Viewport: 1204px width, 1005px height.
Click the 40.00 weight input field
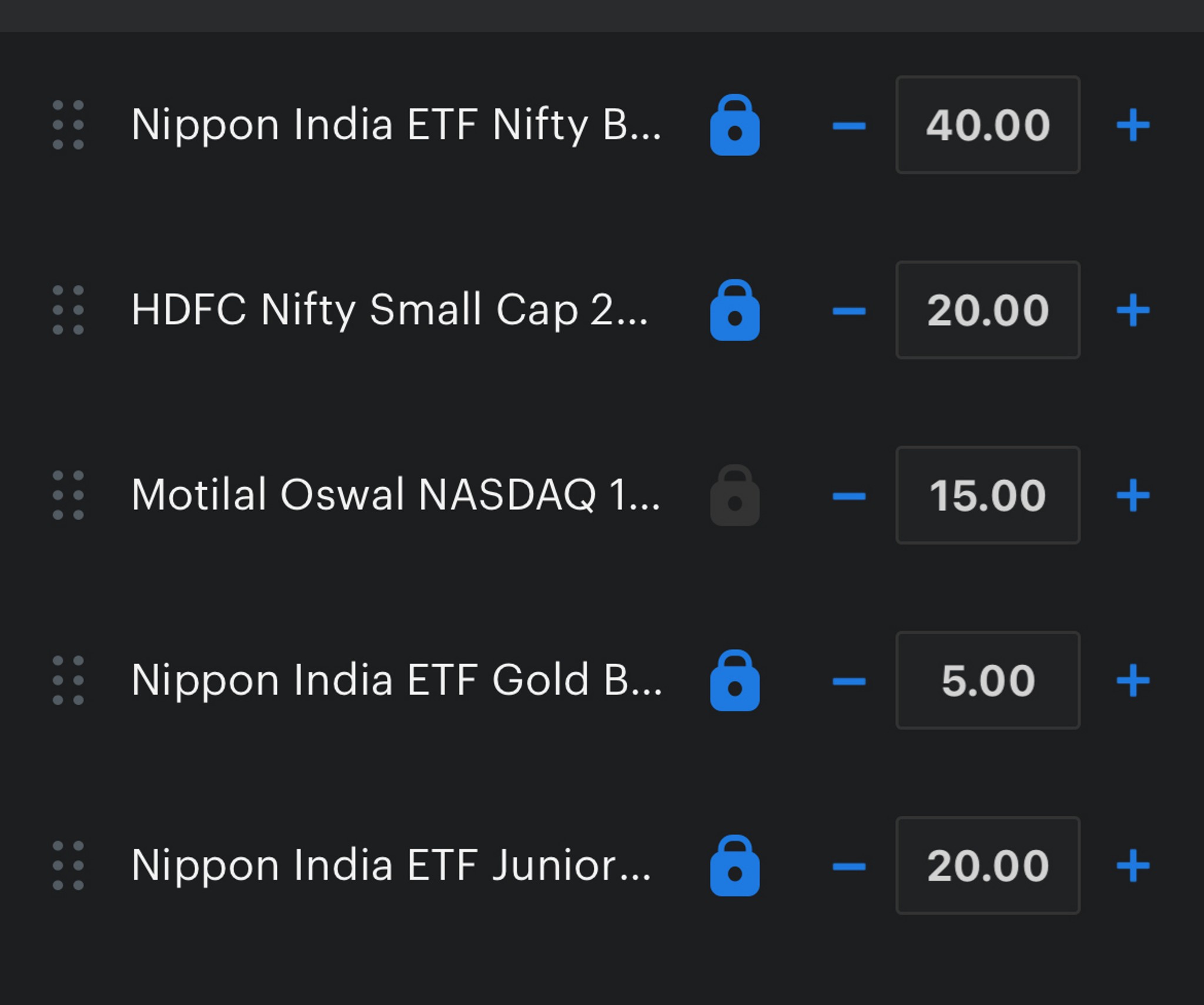pyautogui.click(x=988, y=125)
